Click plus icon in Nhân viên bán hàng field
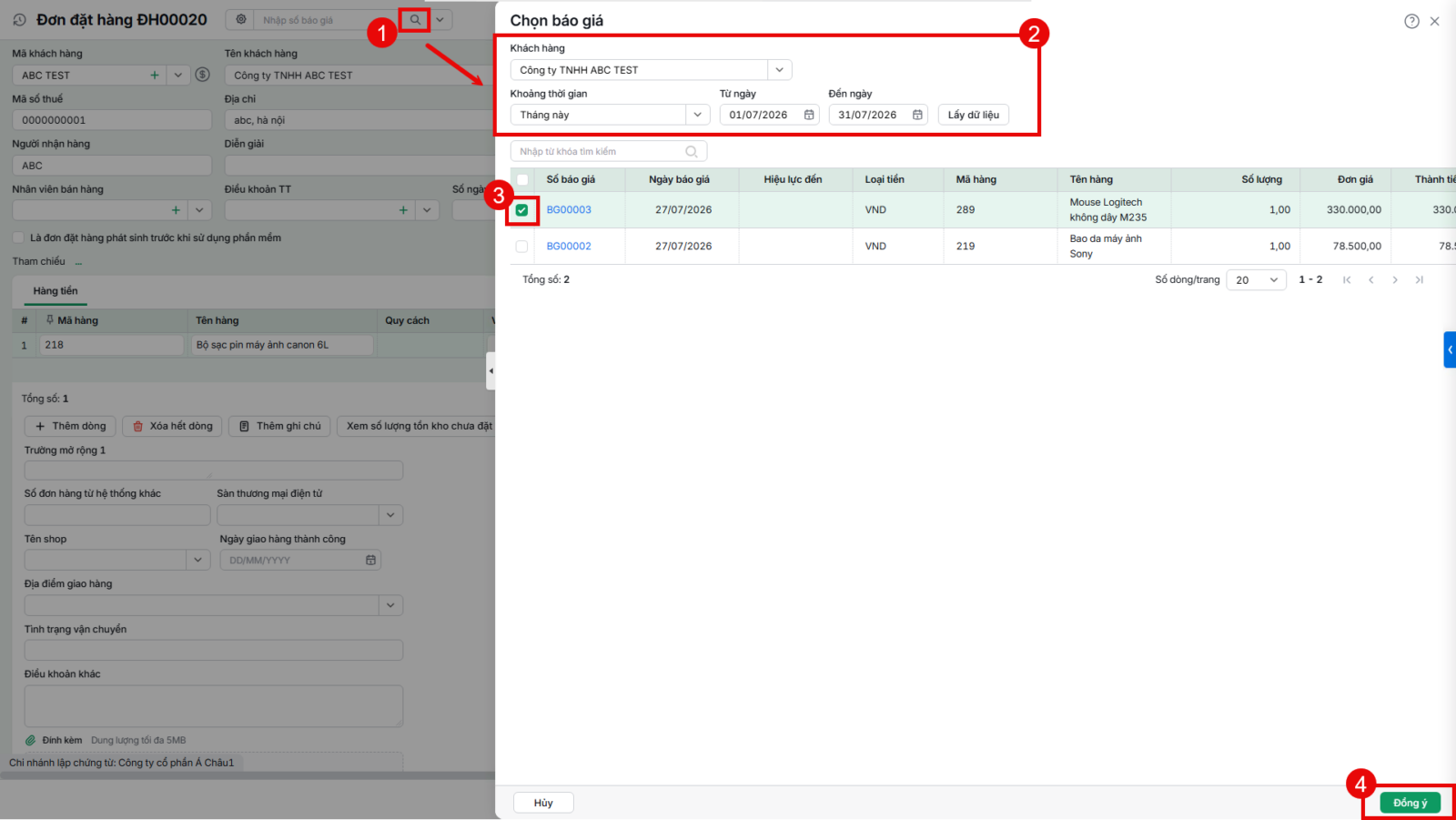This screenshot has width=1456, height=820. (176, 210)
